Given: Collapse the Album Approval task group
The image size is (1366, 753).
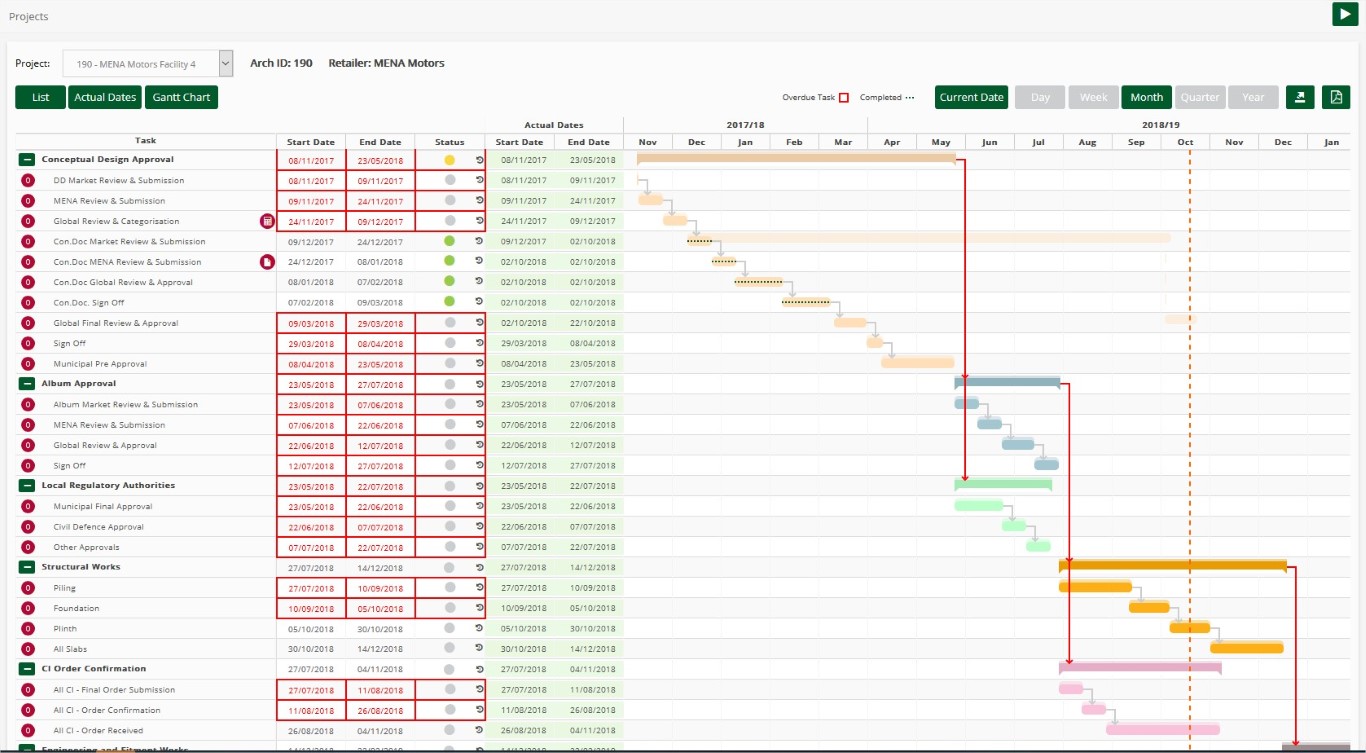Looking at the screenshot, I should (x=27, y=384).
